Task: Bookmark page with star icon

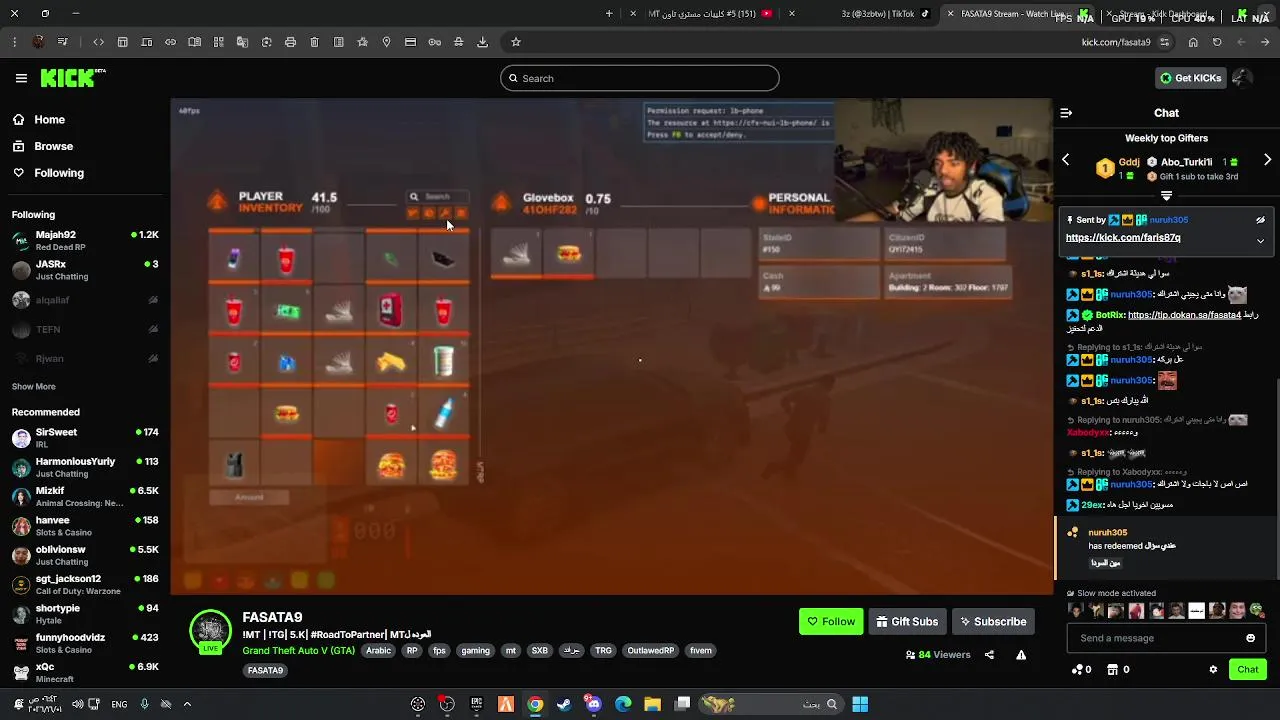Action: 516,42
